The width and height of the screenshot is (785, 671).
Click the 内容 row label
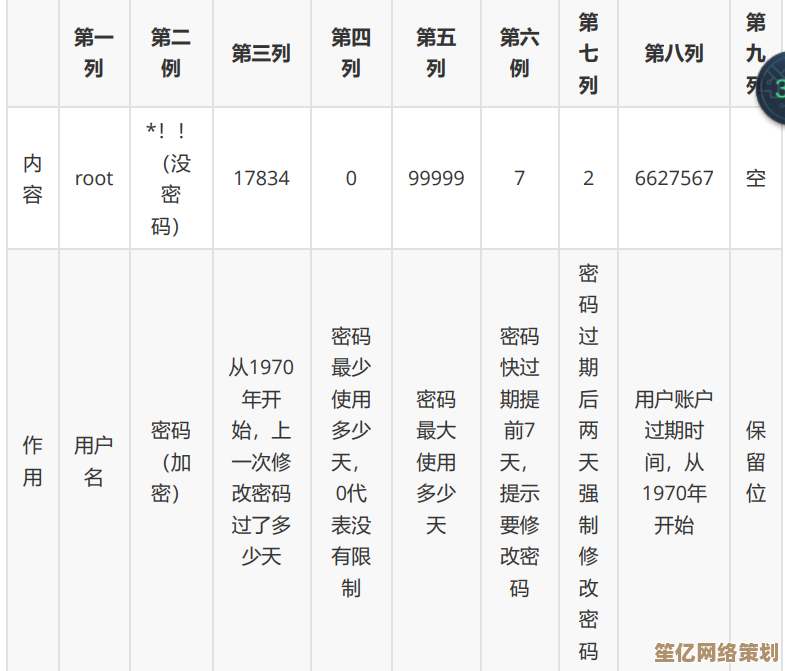pos(33,178)
